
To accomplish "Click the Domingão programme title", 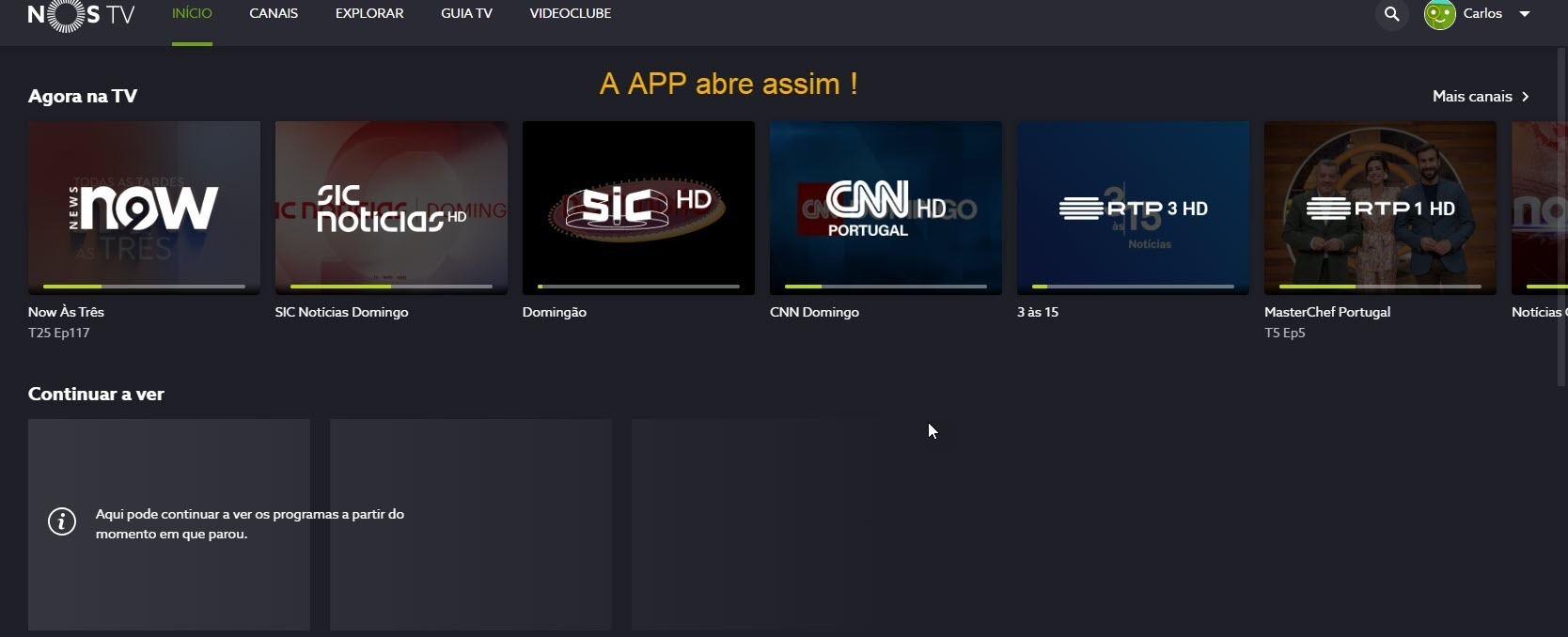I will point(555,312).
